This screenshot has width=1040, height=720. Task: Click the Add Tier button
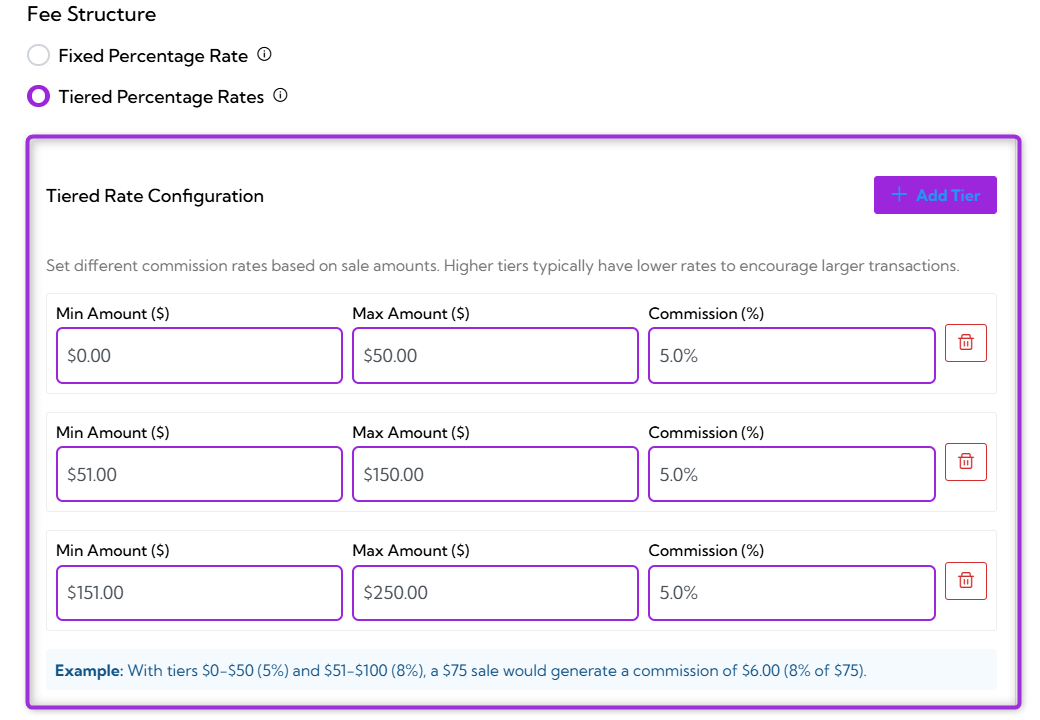pyautogui.click(x=935, y=195)
